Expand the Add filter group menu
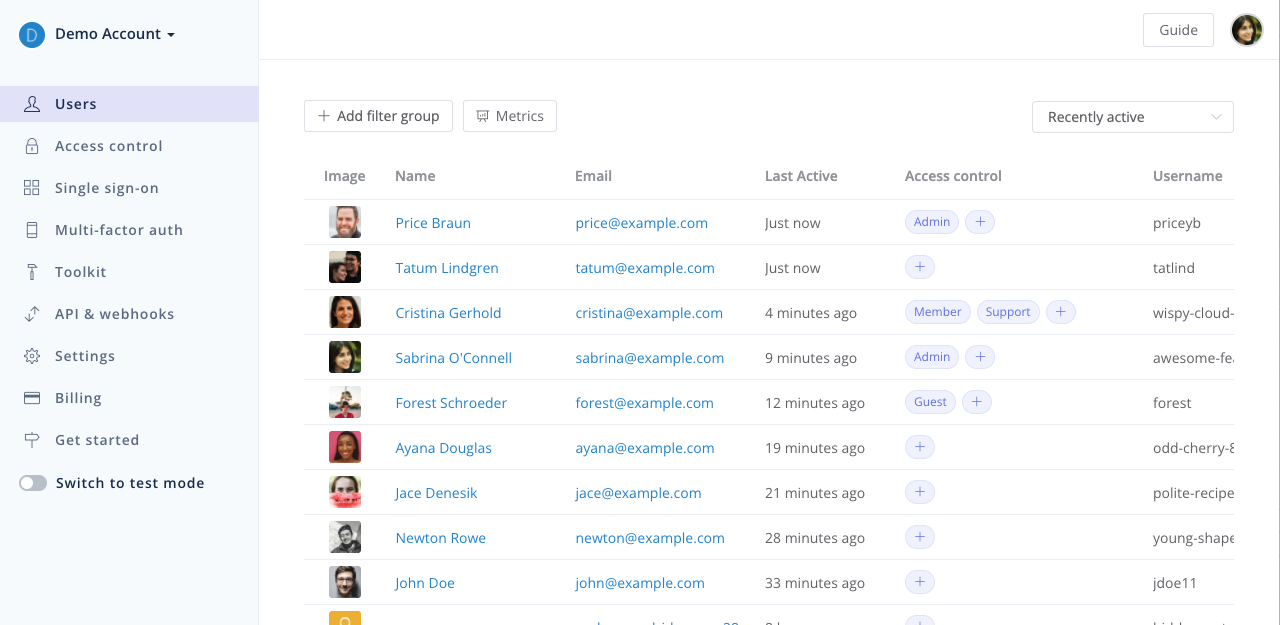The height and width of the screenshot is (625, 1280). (378, 116)
